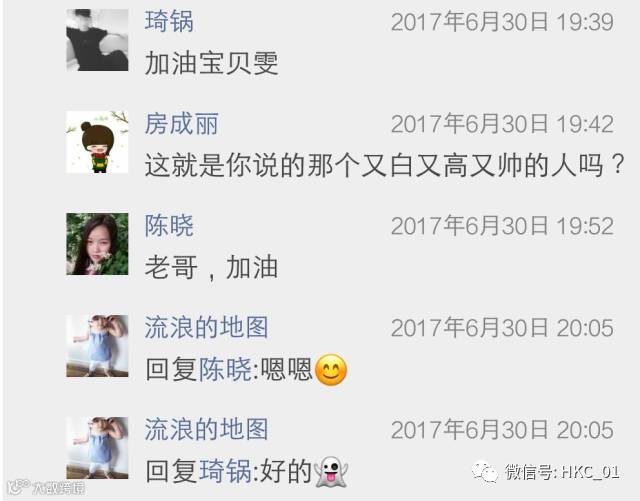
Task: Open second 流浪的地图 username link
Action: click(207, 430)
